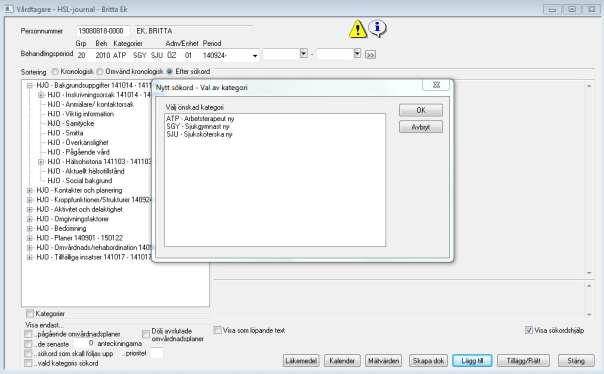Select SJU - Sjuksköterska ny category

(x=200, y=134)
